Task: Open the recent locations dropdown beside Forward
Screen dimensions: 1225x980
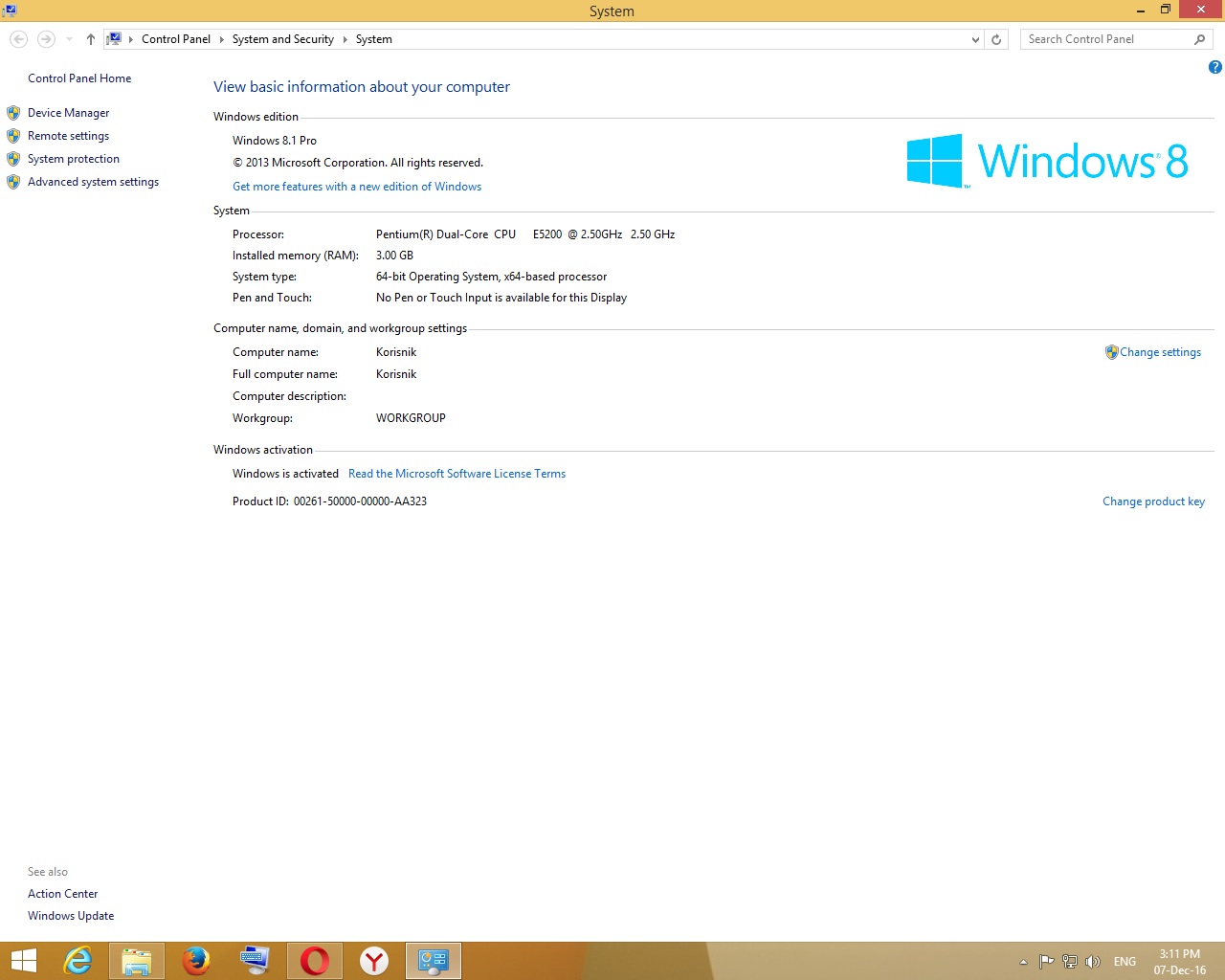Action: (x=69, y=39)
